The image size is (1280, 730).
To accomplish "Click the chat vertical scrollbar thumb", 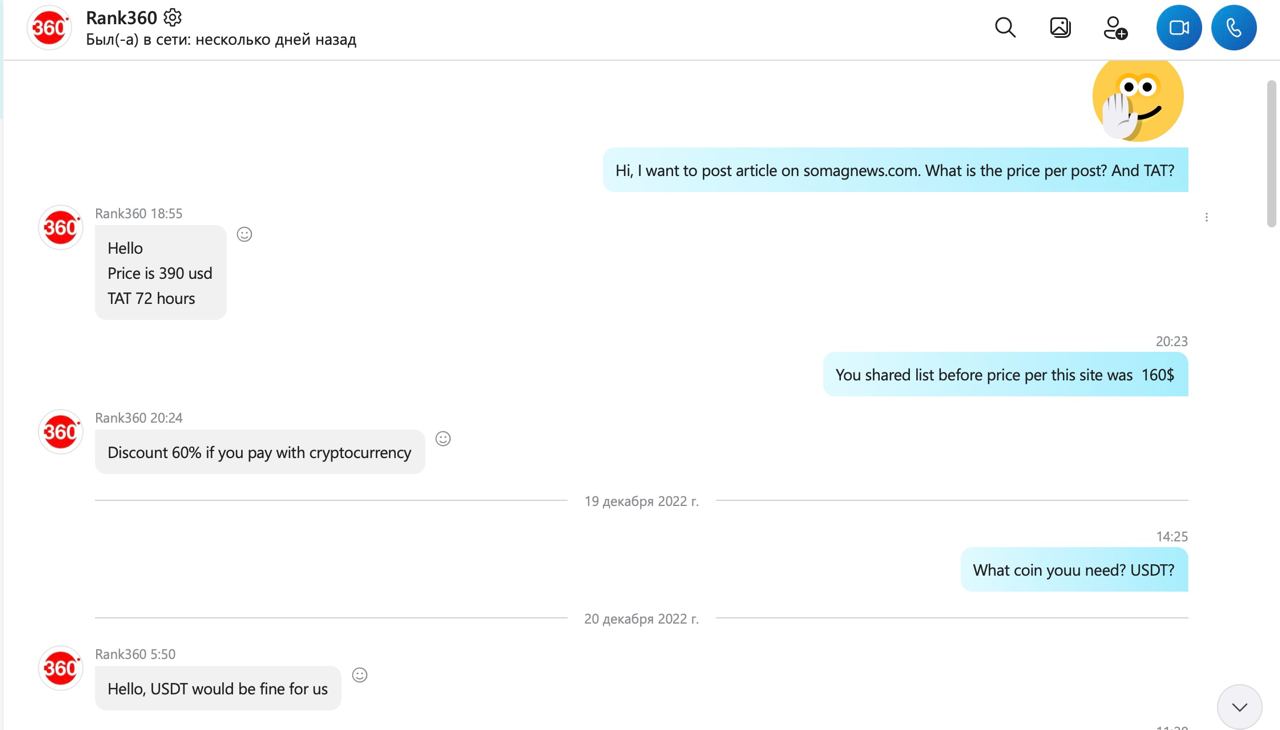I will (x=1272, y=145).
